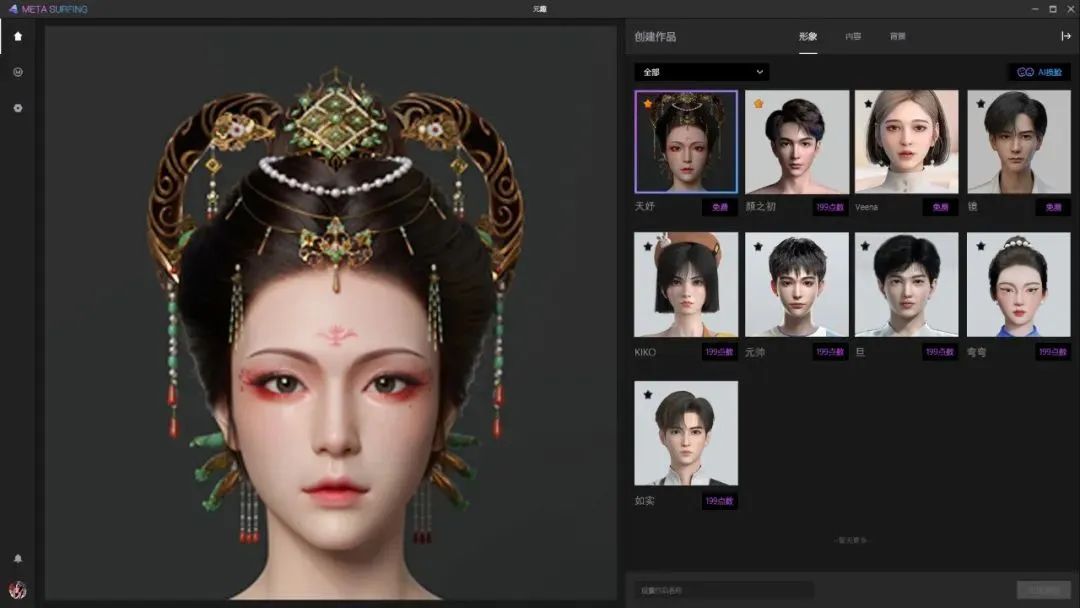The height and width of the screenshot is (608, 1080).
Task: Open the Home icon in left sidebar
Action: (17, 36)
